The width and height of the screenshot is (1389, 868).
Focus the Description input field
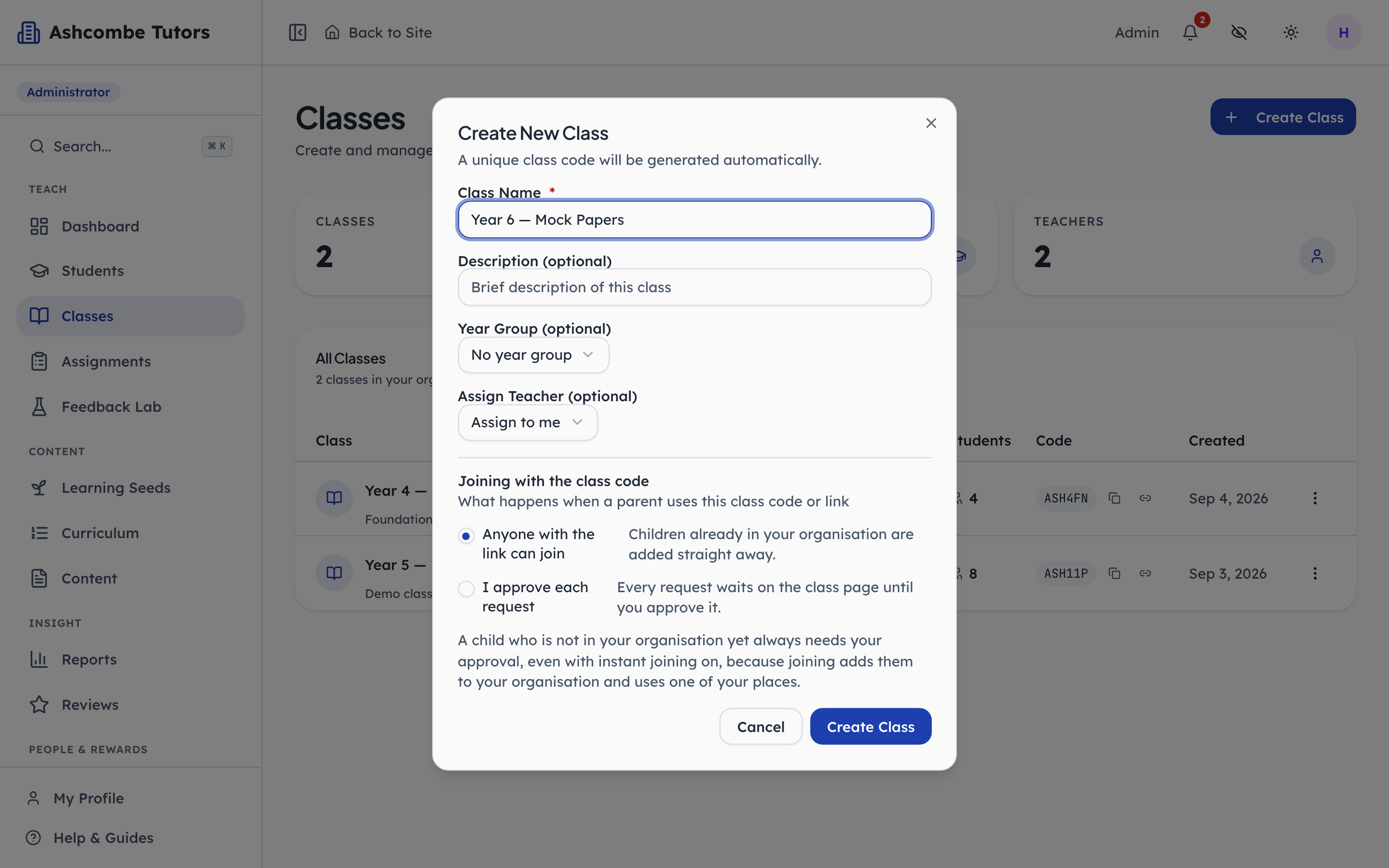(x=694, y=287)
